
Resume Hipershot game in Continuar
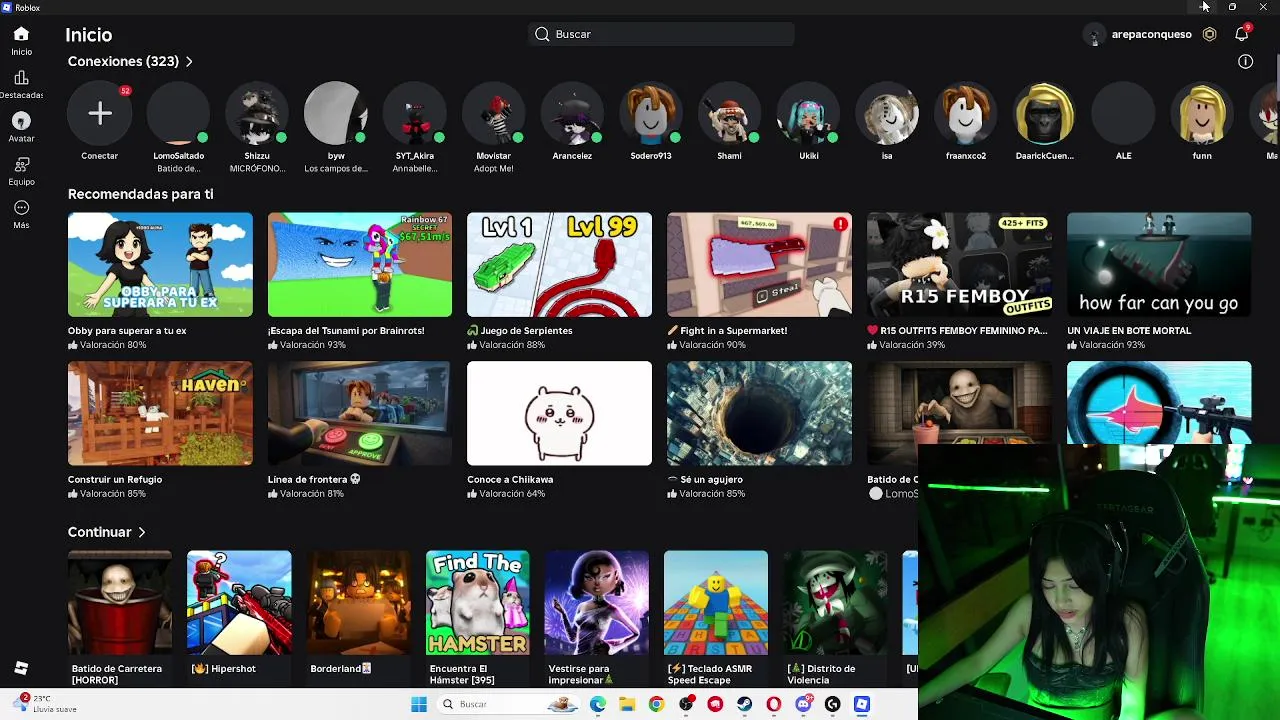point(239,603)
